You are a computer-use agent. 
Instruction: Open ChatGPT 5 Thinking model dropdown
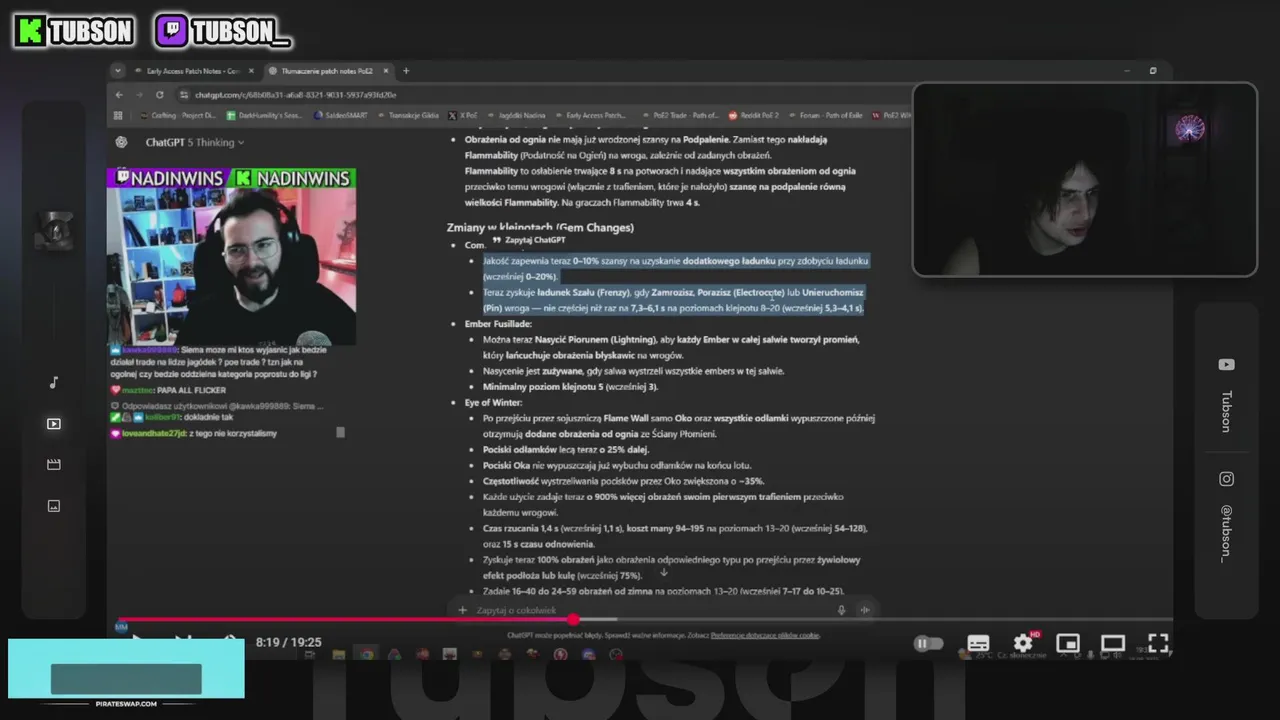[194, 142]
